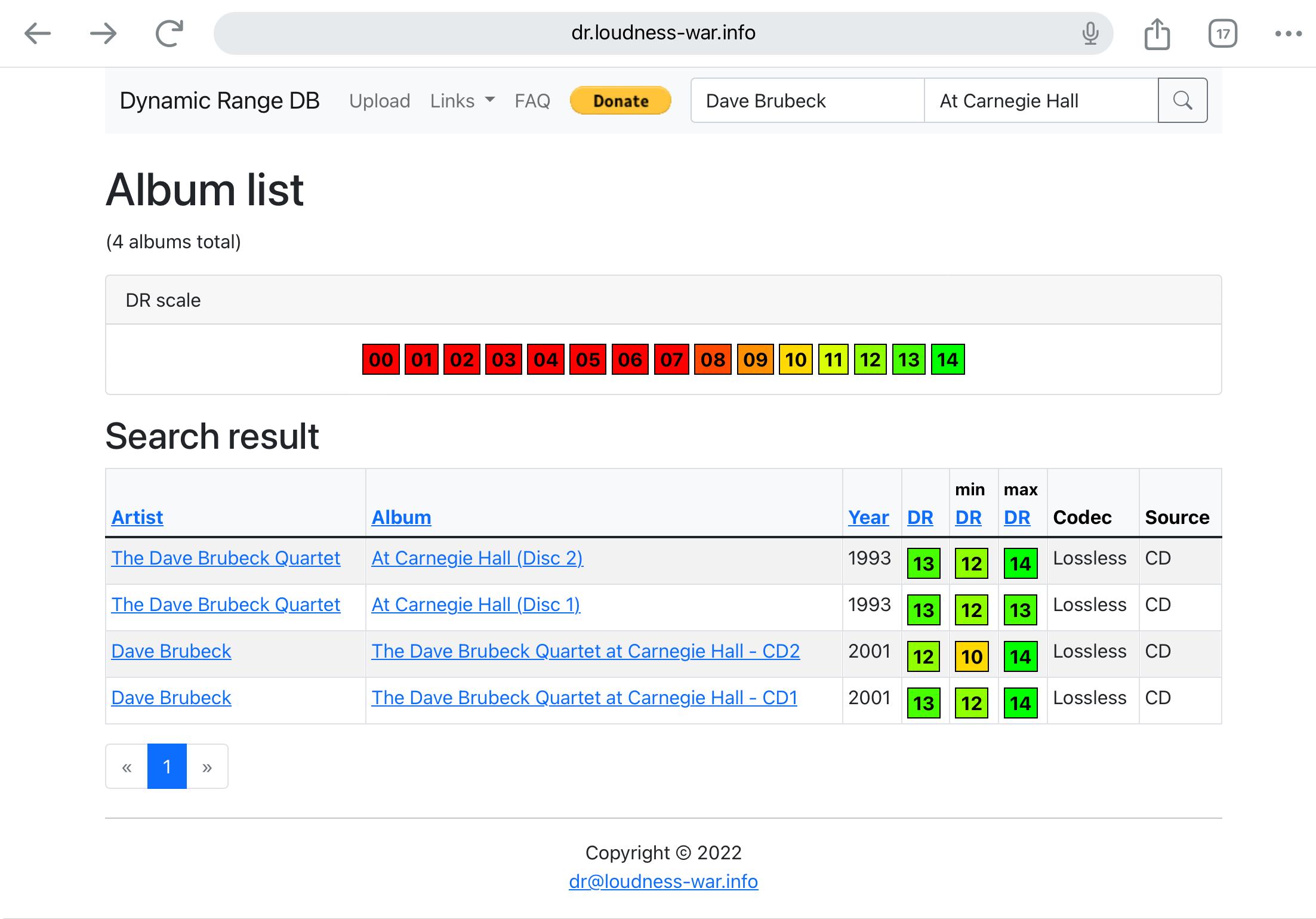
Task: Click the 1993 year in Disc 2 row
Action: coord(869,558)
